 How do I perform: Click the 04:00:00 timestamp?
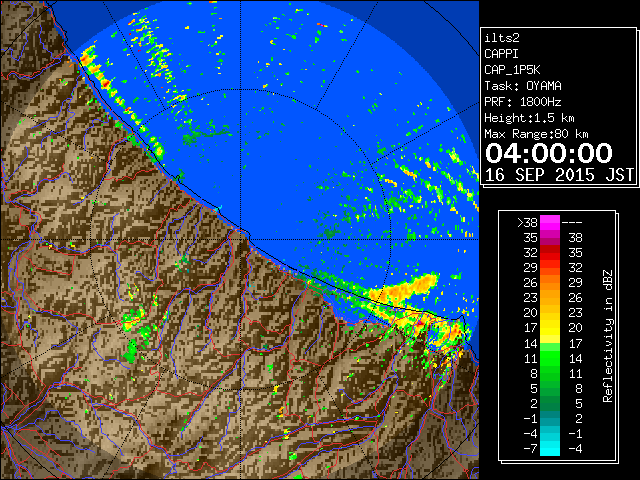coord(549,153)
